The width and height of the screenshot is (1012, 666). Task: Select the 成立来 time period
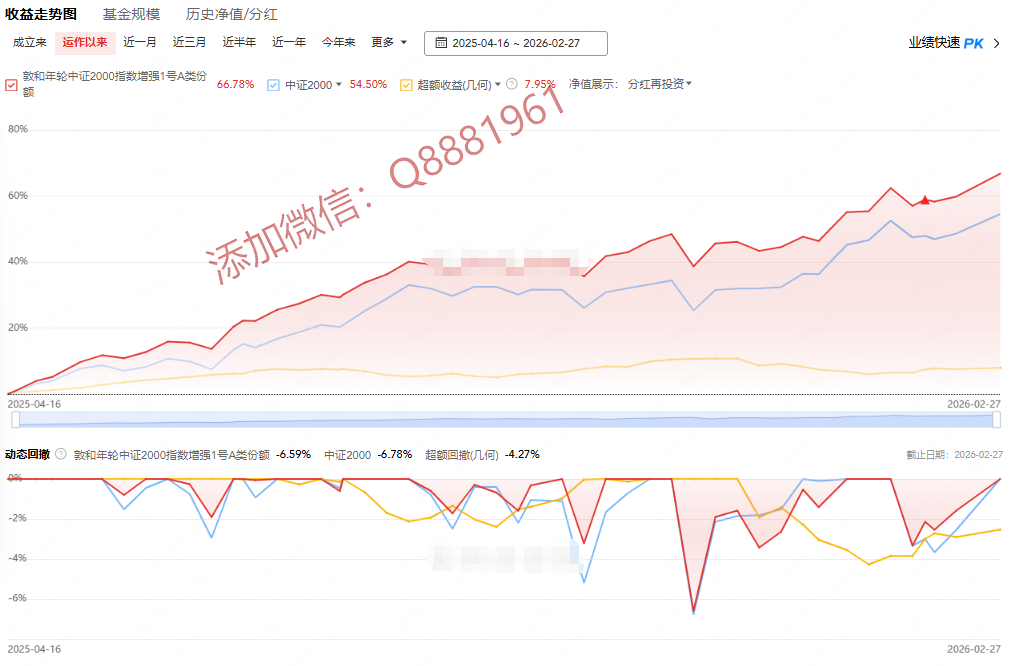coord(30,42)
